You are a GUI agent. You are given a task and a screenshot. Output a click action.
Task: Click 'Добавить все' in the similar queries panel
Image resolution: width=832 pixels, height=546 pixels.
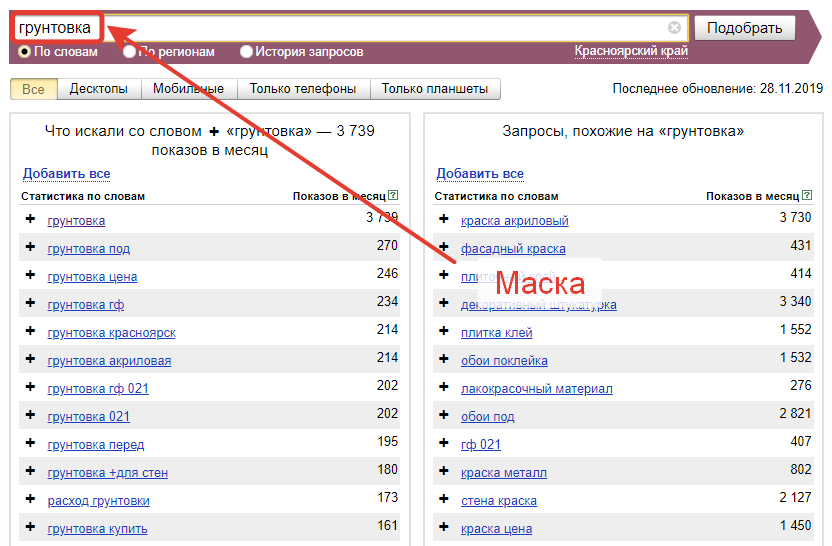pos(480,174)
